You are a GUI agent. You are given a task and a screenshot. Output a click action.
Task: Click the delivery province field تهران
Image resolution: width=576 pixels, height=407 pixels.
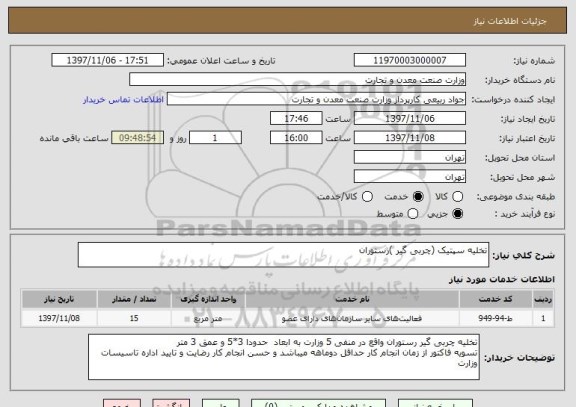410,158
